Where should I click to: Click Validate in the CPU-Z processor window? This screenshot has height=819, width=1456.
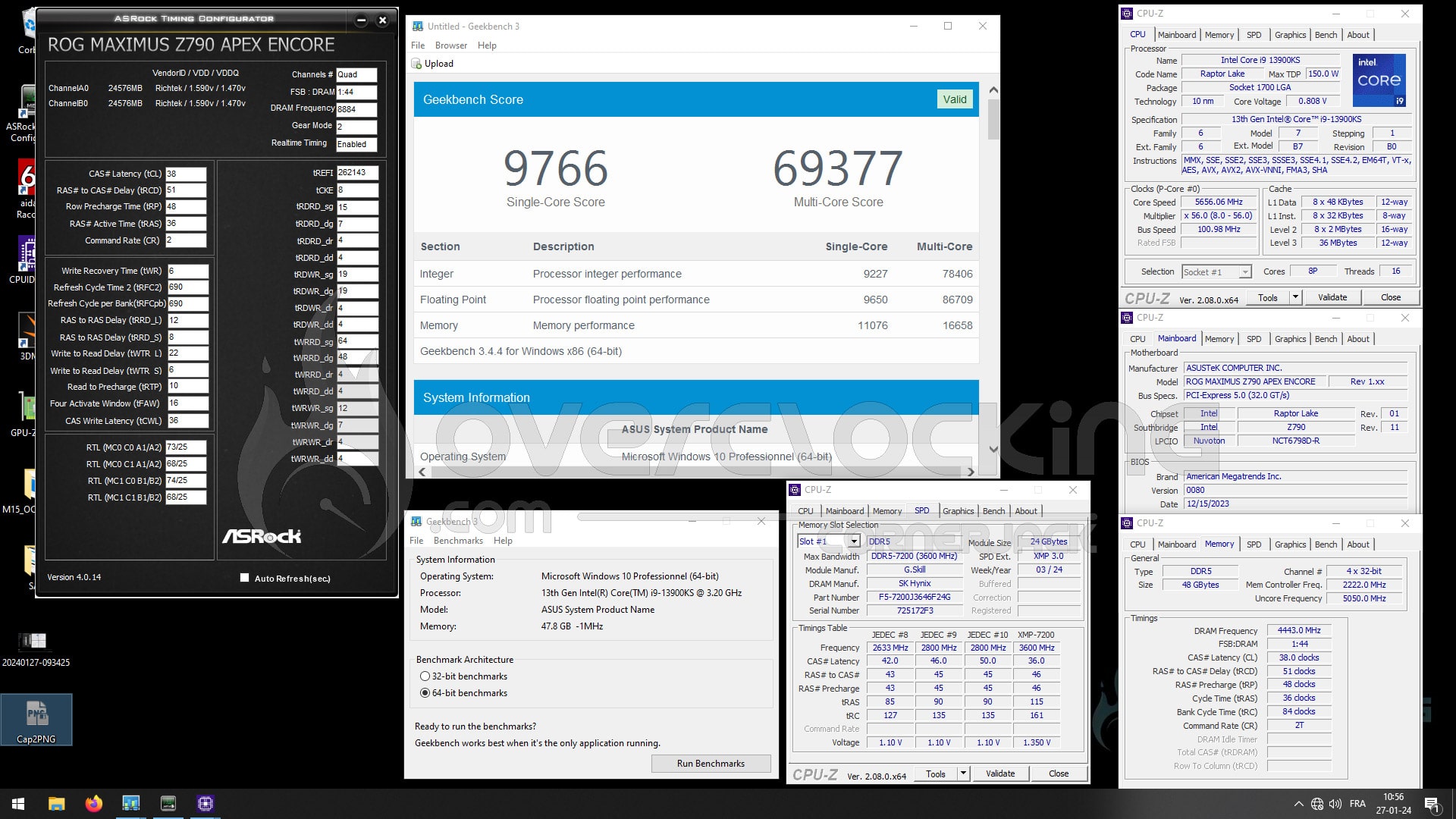(1332, 297)
